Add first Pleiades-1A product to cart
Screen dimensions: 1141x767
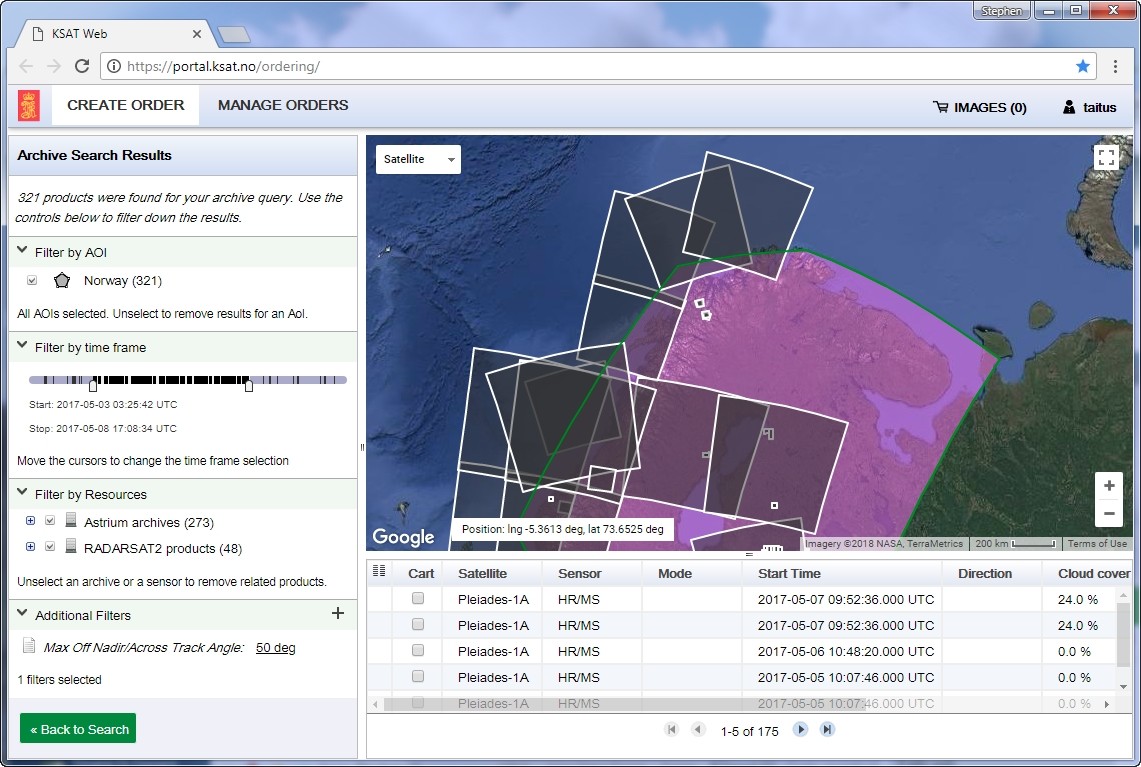[416, 598]
